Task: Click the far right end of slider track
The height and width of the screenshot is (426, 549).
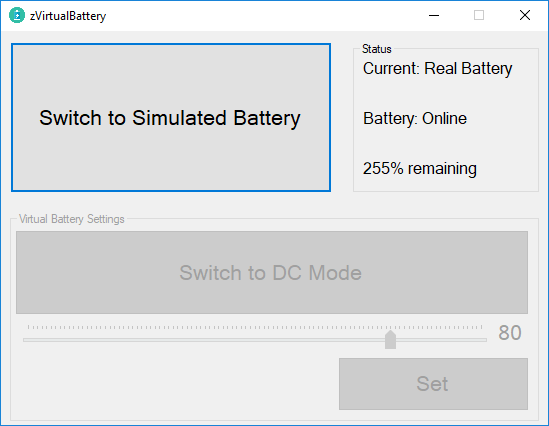Action: (485, 340)
